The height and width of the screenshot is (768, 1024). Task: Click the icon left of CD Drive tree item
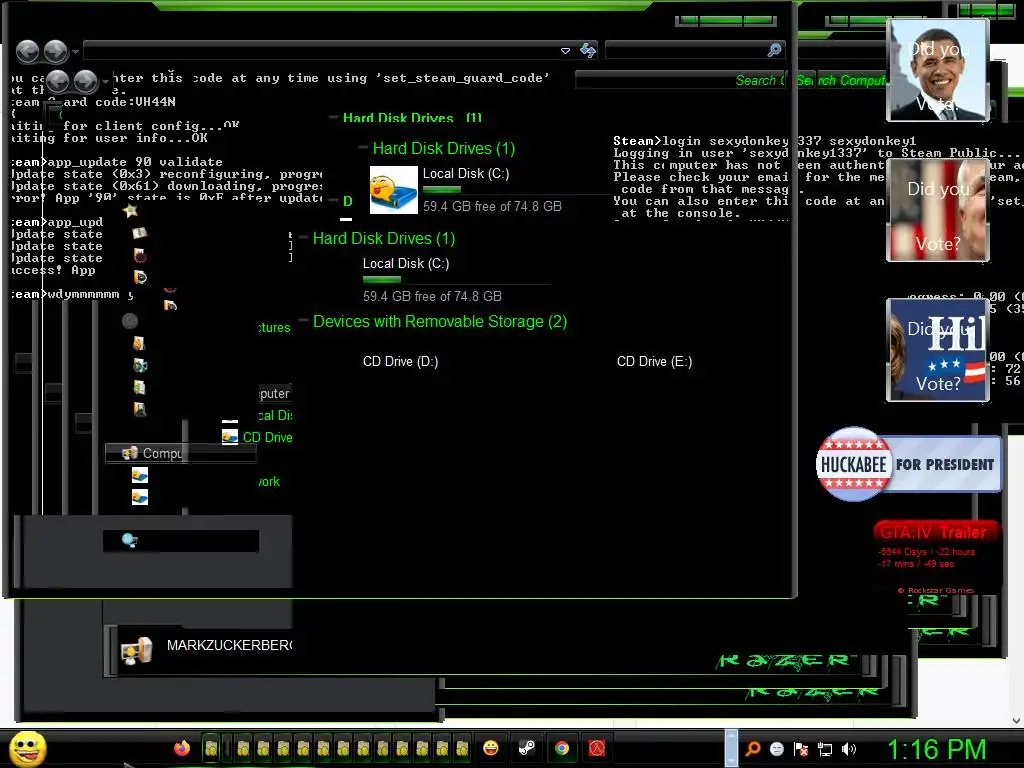point(230,436)
